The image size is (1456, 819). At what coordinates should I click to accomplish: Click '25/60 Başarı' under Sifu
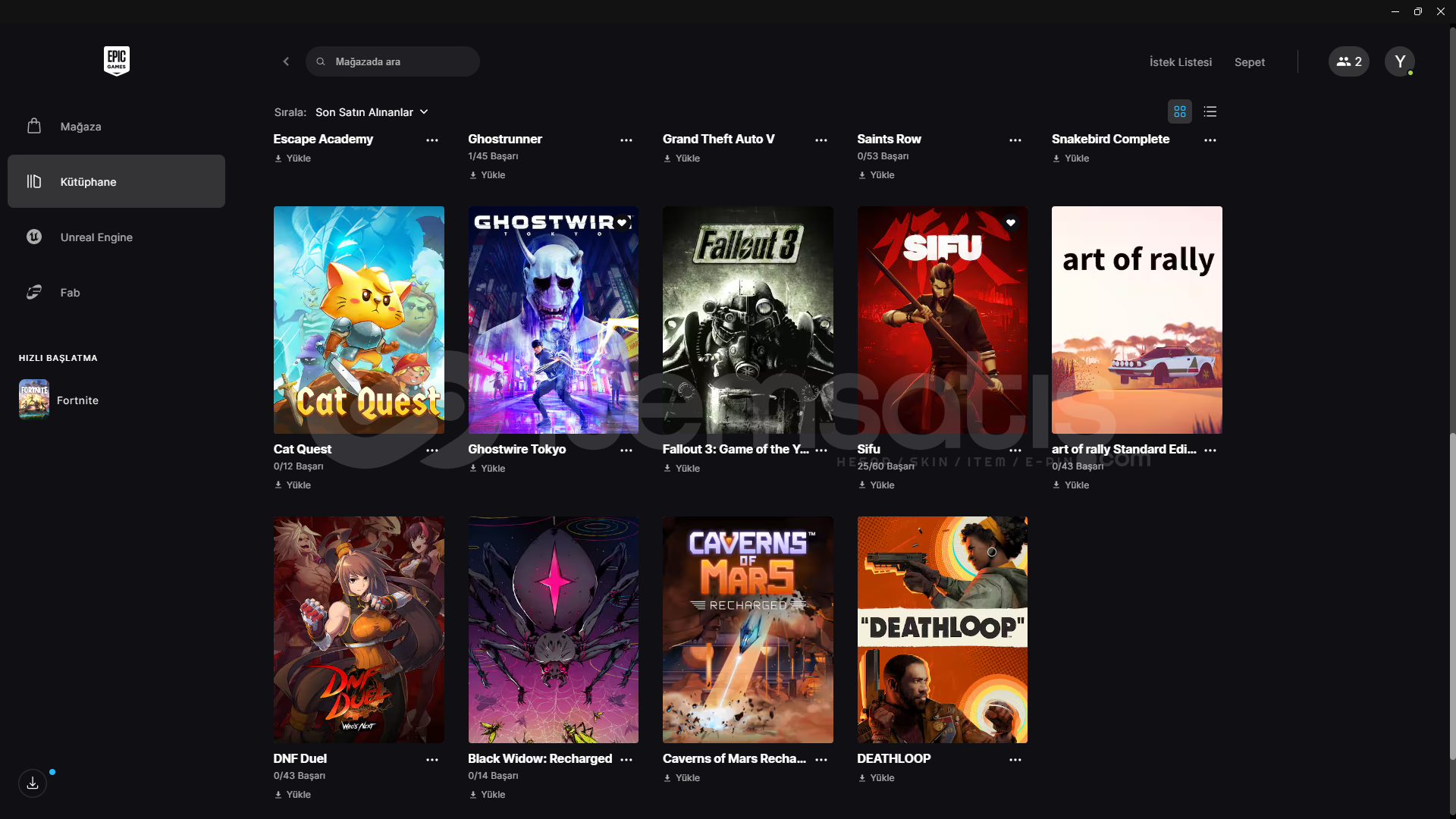pyautogui.click(x=886, y=466)
